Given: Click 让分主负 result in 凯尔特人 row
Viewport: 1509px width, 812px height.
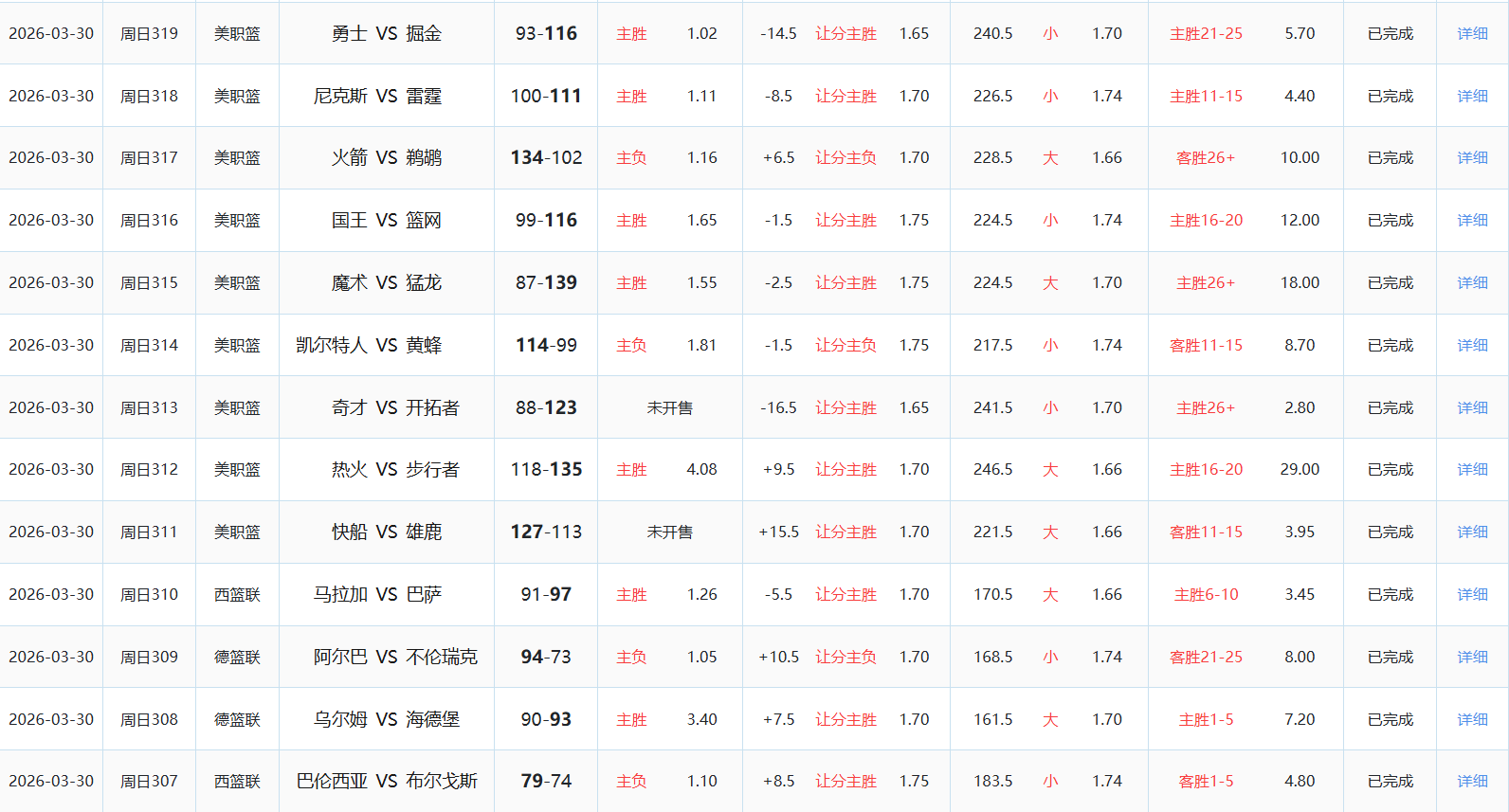Looking at the screenshot, I should point(845,345).
